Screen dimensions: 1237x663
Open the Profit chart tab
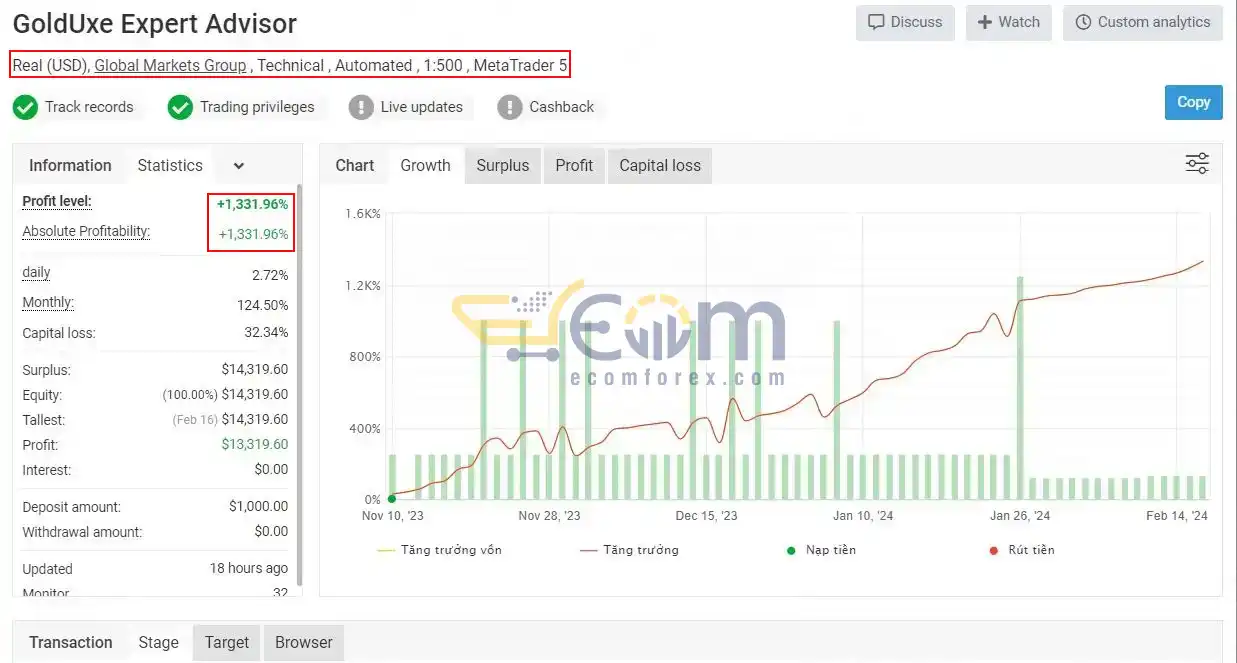click(574, 166)
